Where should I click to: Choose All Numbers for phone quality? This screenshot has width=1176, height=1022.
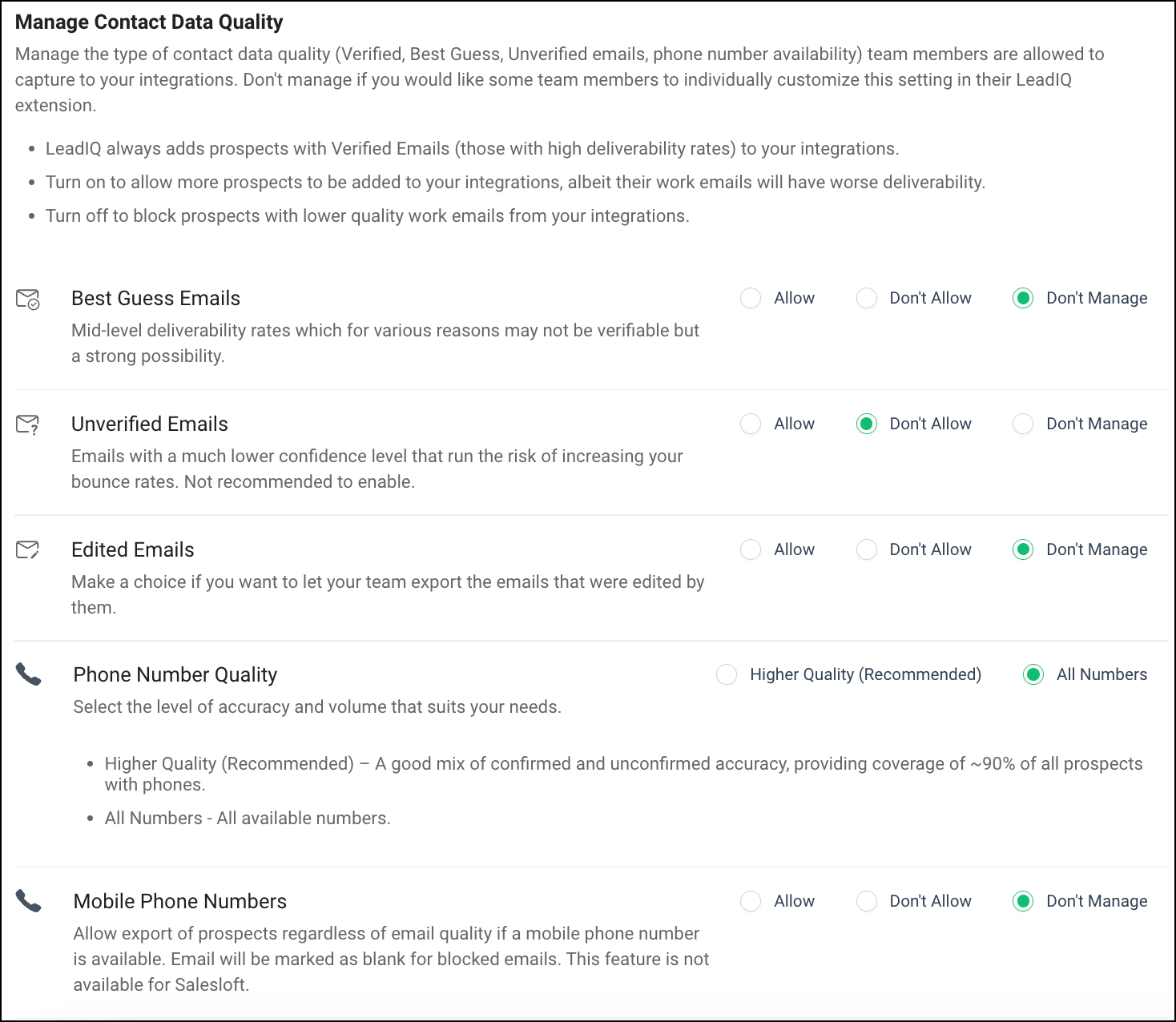(x=1033, y=674)
